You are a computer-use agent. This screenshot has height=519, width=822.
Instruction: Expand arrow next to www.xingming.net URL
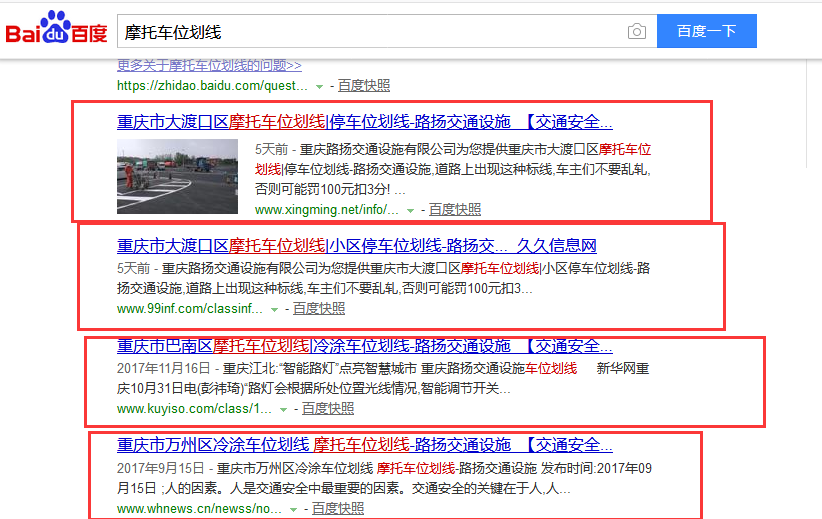[410, 211]
